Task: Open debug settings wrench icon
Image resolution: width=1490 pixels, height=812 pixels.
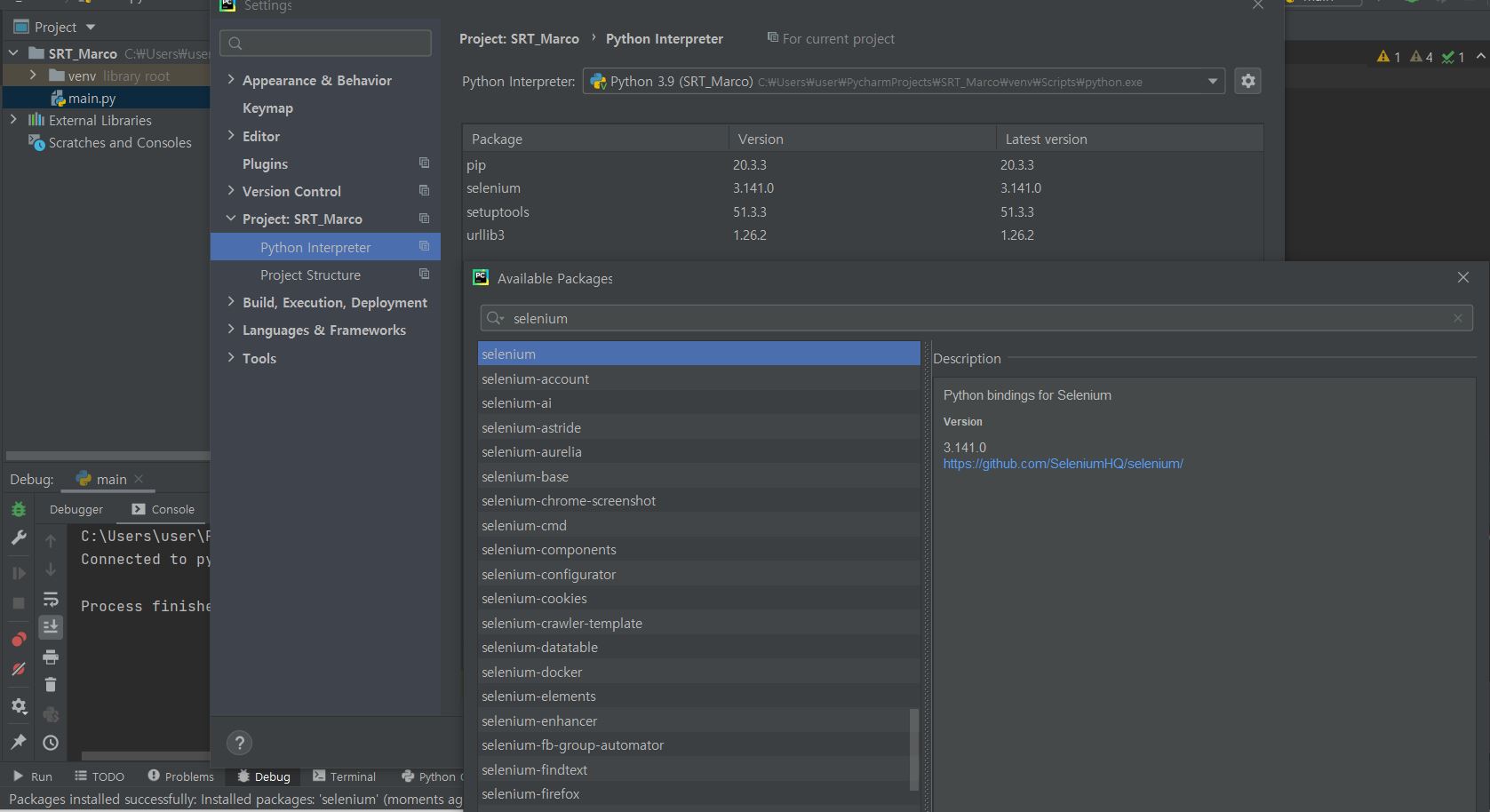Action: click(x=19, y=538)
